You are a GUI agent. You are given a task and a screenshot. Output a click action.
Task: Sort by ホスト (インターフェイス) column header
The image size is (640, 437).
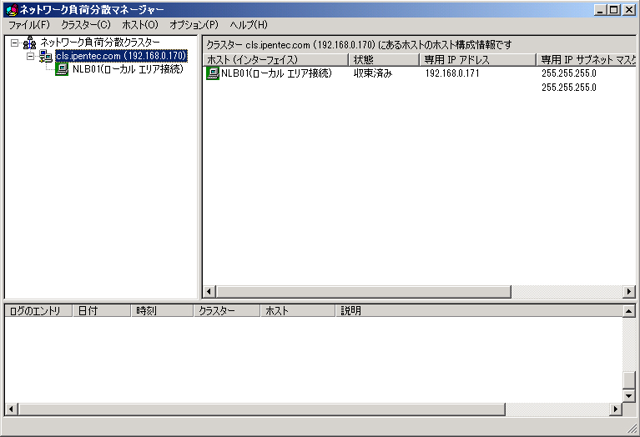point(276,60)
